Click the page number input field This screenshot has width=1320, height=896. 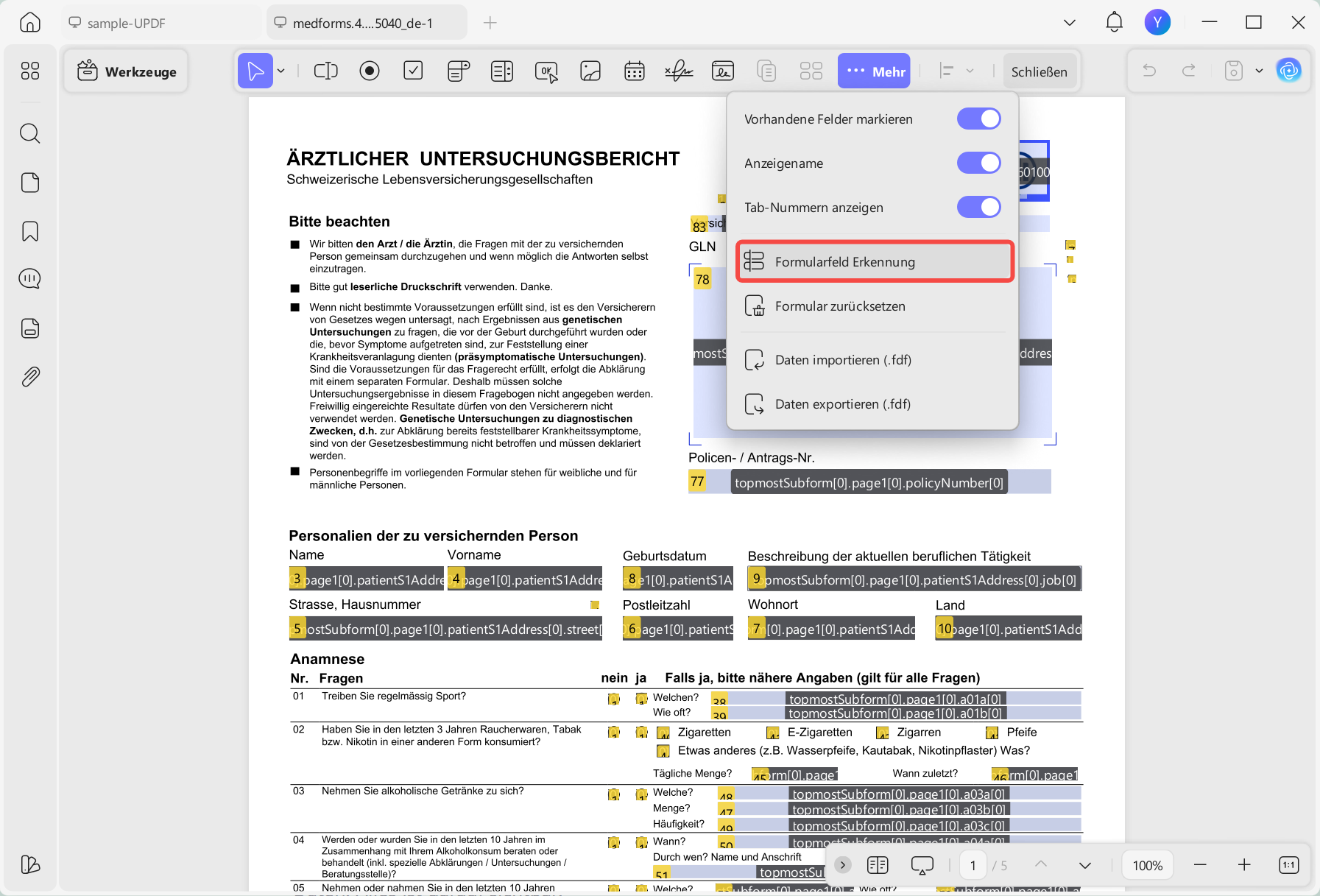click(x=973, y=866)
